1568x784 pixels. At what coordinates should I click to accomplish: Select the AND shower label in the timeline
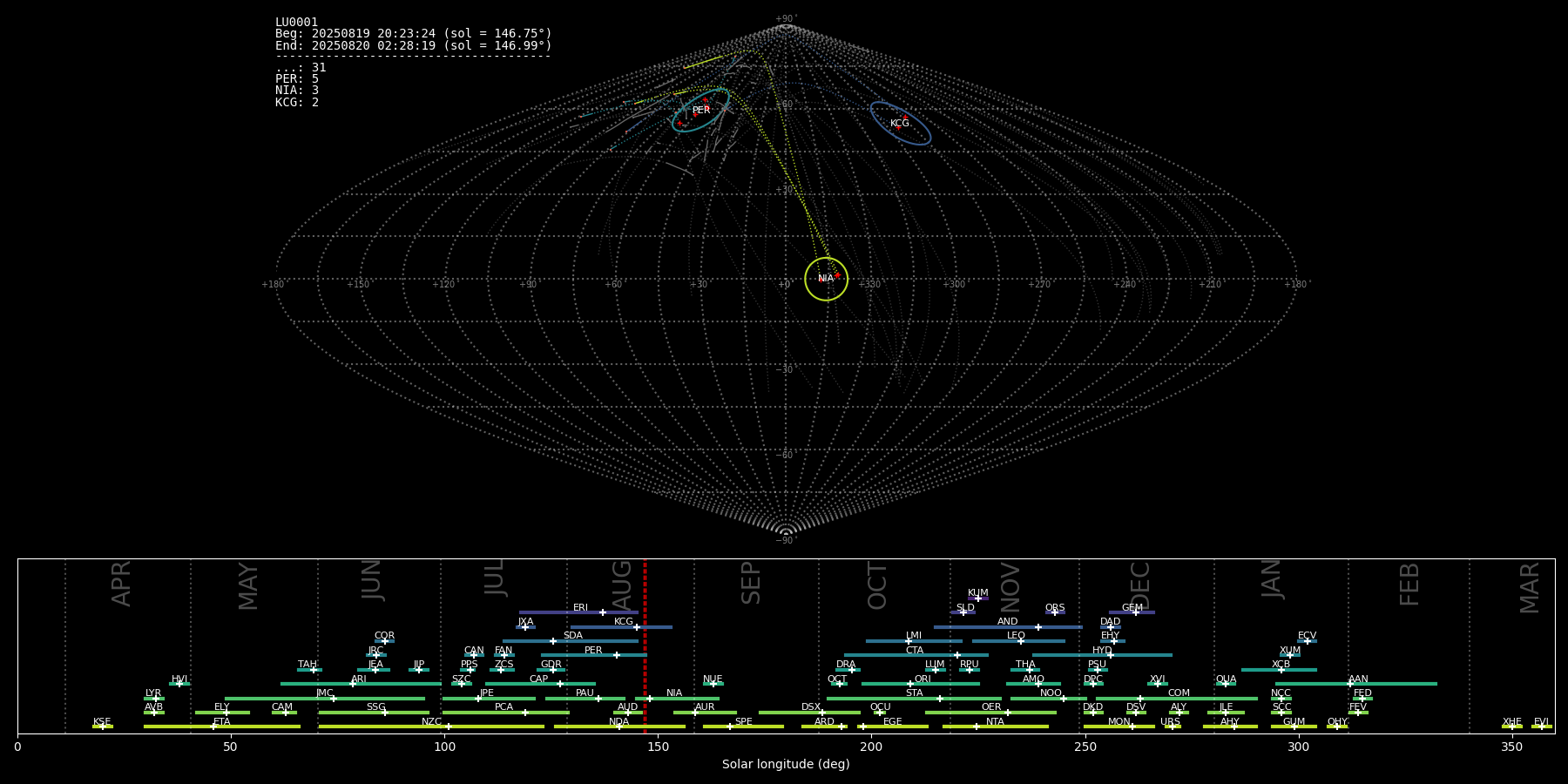[1008, 622]
